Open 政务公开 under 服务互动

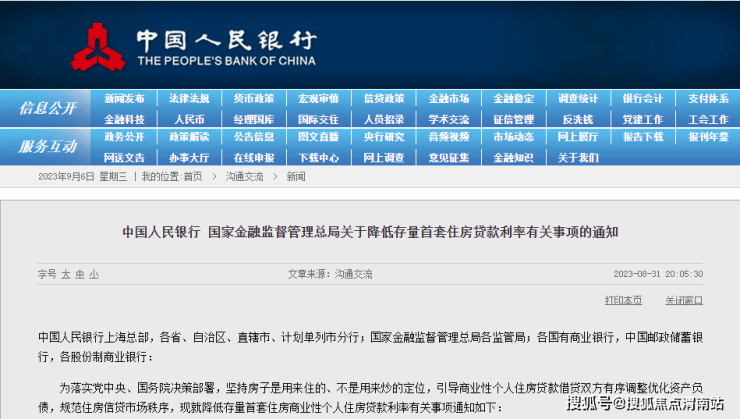point(124,137)
